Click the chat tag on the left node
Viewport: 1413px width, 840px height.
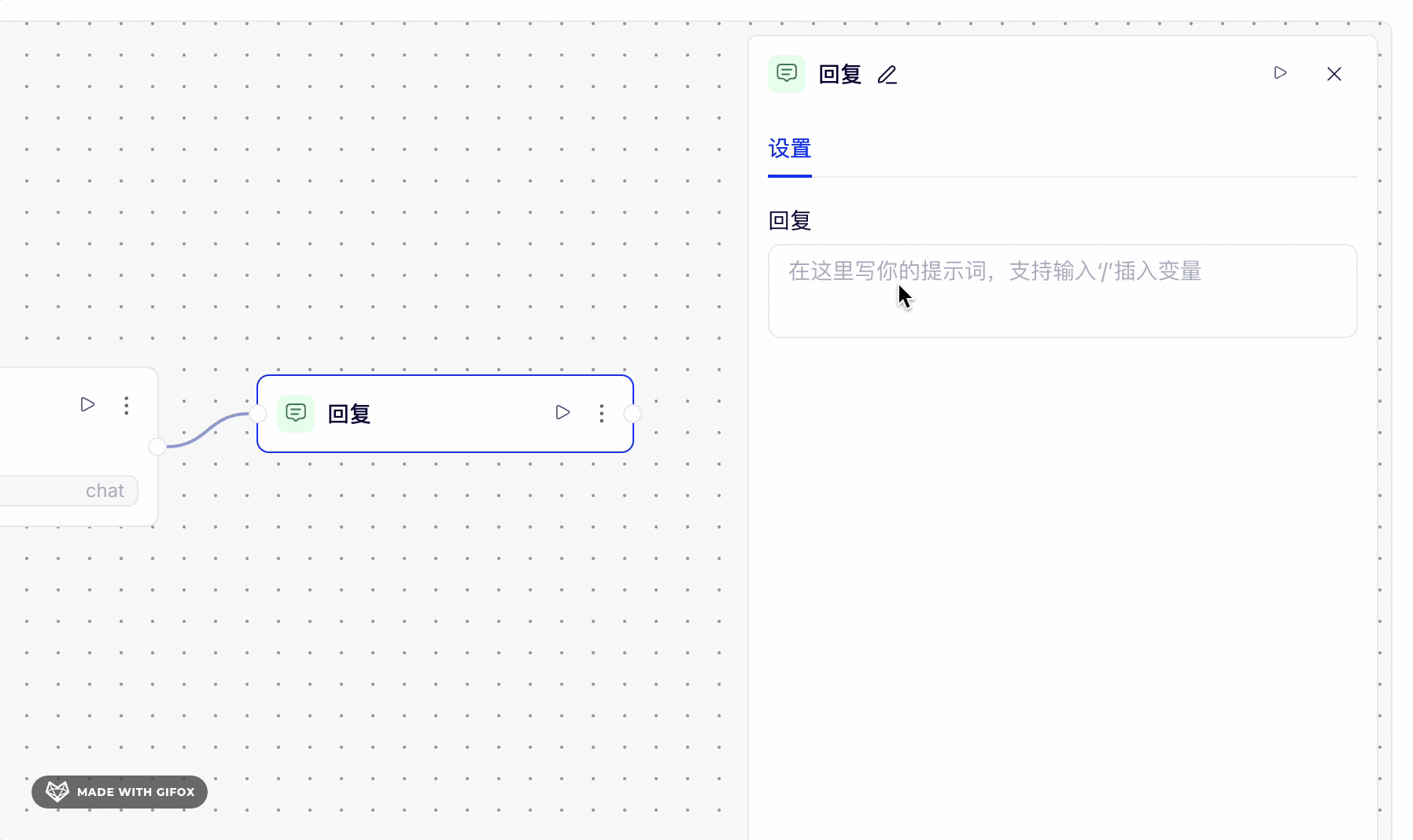click(x=105, y=490)
